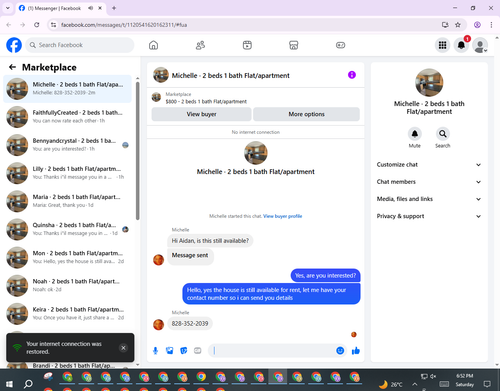This screenshot has height=391, width=500.
Task: Go to Home feed icon
Action: point(153,45)
